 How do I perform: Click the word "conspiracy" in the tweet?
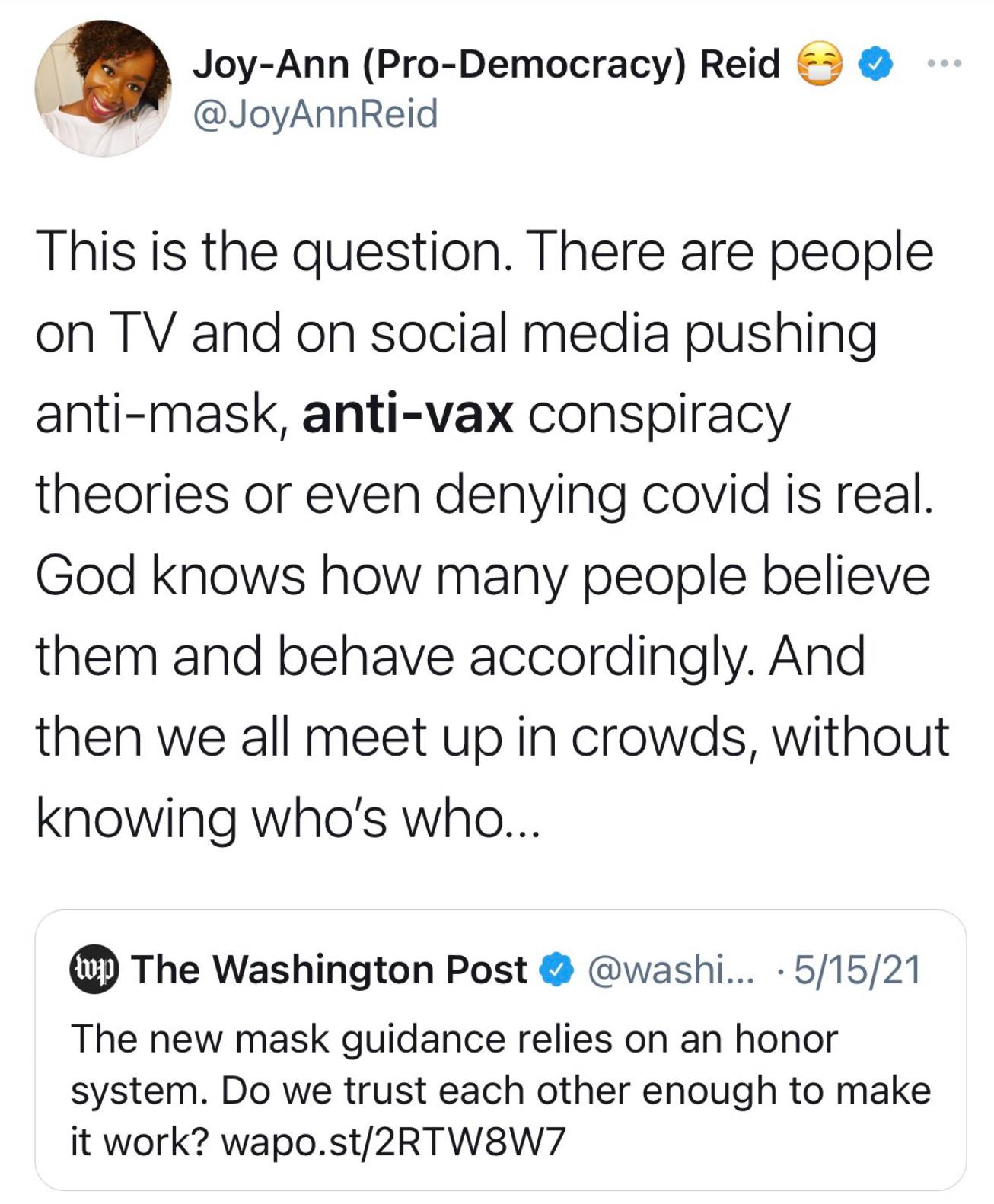click(659, 415)
